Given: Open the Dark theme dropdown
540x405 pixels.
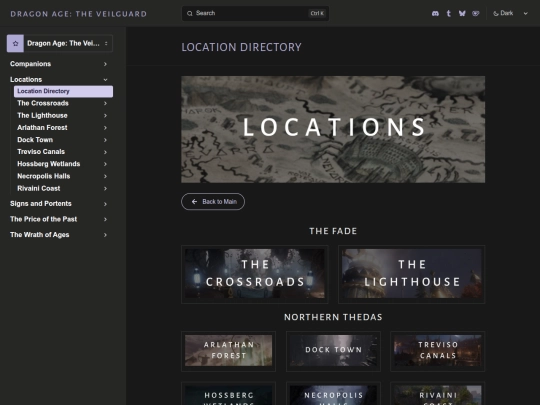Looking at the screenshot, I should pos(510,13).
